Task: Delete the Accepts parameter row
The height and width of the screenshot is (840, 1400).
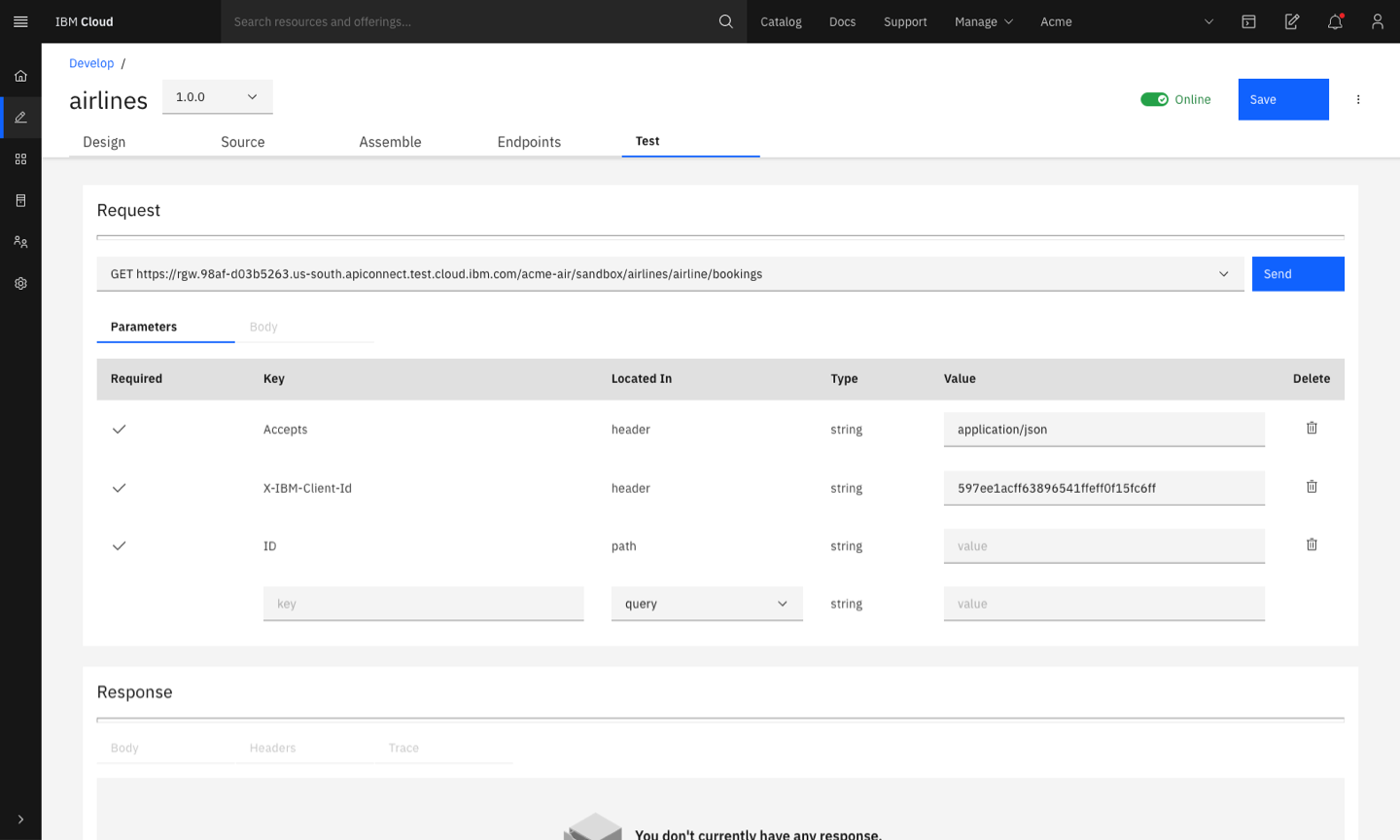Action: pyautogui.click(x=1312, y=428)
